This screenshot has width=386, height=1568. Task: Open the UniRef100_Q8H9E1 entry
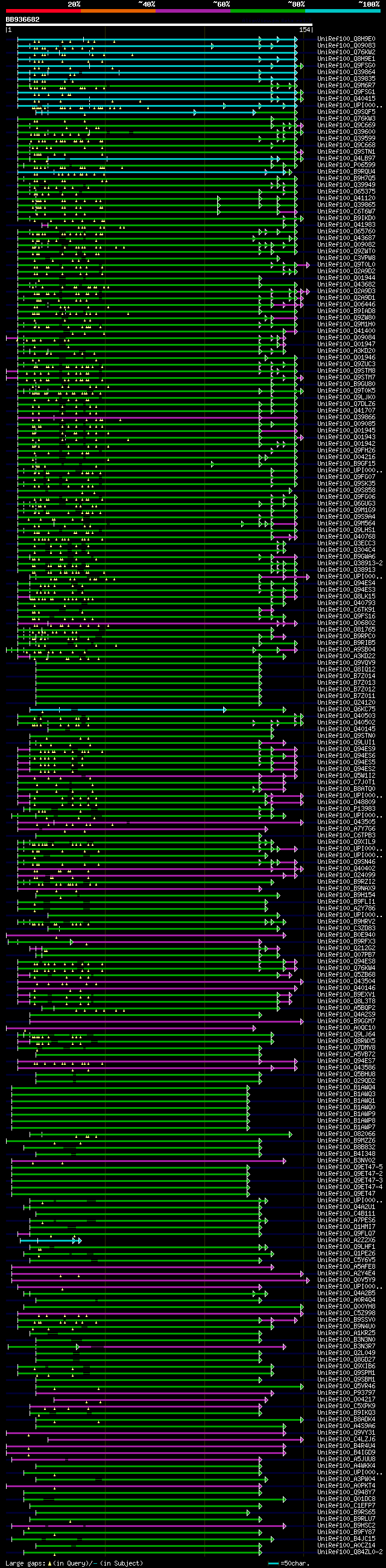(346, 59)
